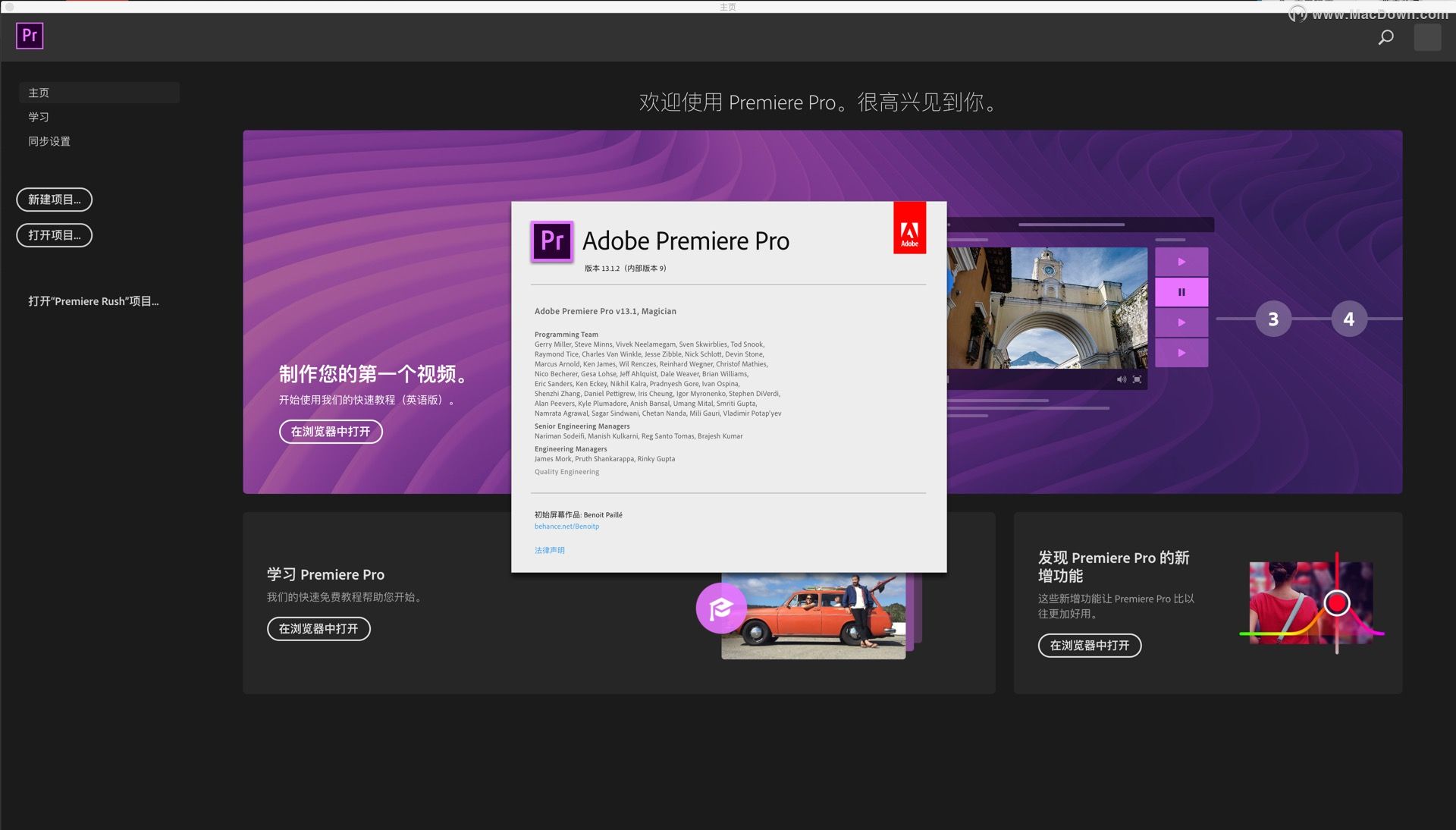
Task: Click the macOS close window button
Action: click(9, 6)
